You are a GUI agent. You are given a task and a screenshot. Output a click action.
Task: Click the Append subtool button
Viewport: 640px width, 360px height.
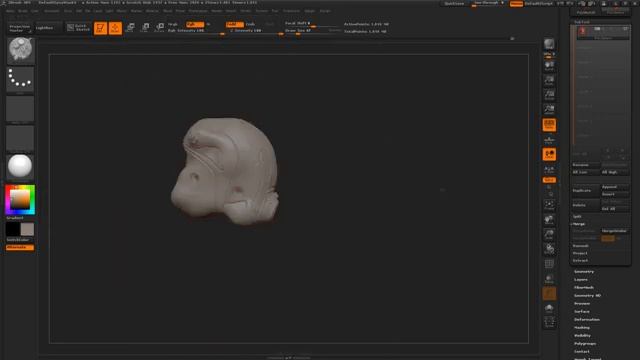click(x=615, y=187)
